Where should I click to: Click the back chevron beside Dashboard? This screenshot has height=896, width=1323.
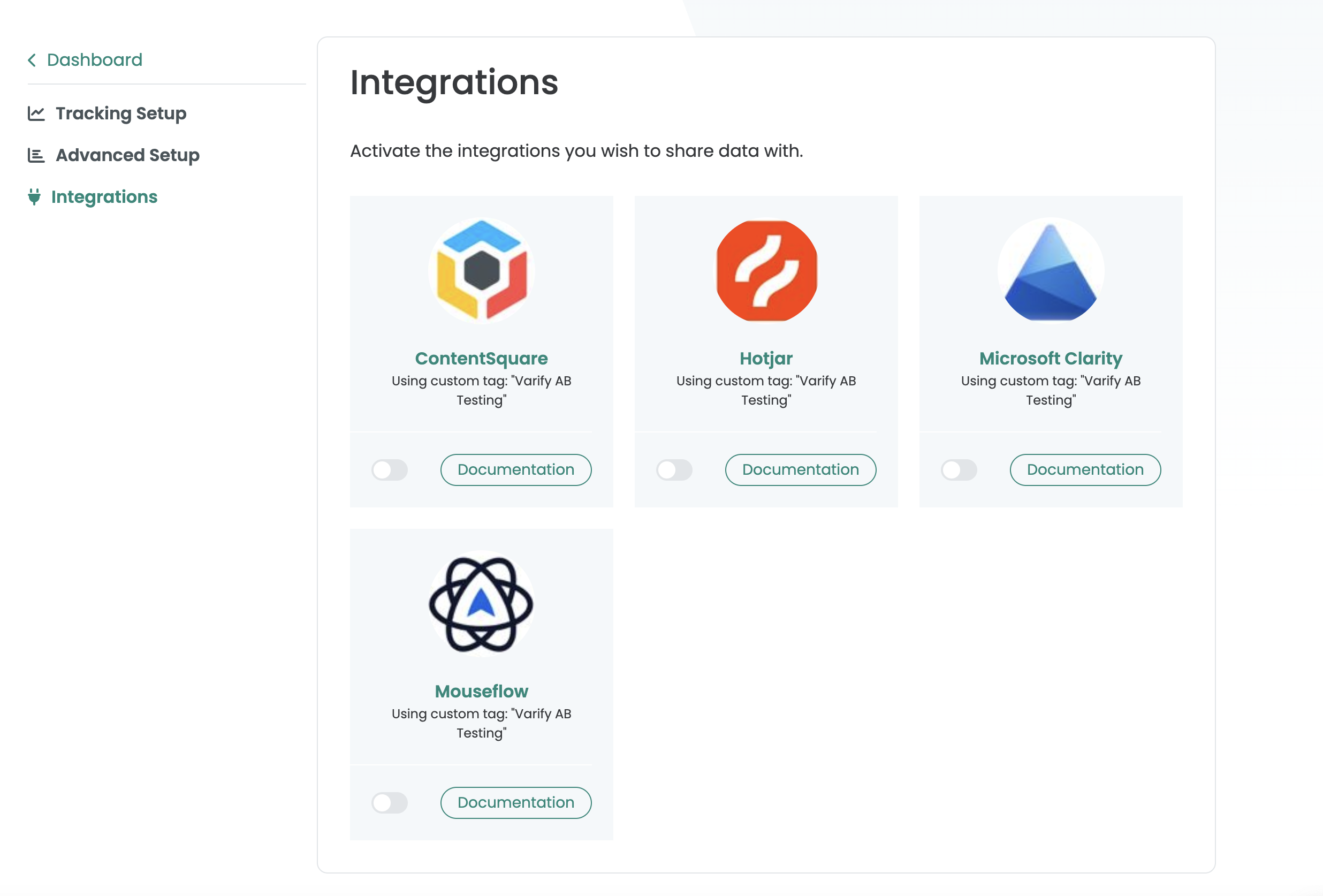[x=32, y=60]
